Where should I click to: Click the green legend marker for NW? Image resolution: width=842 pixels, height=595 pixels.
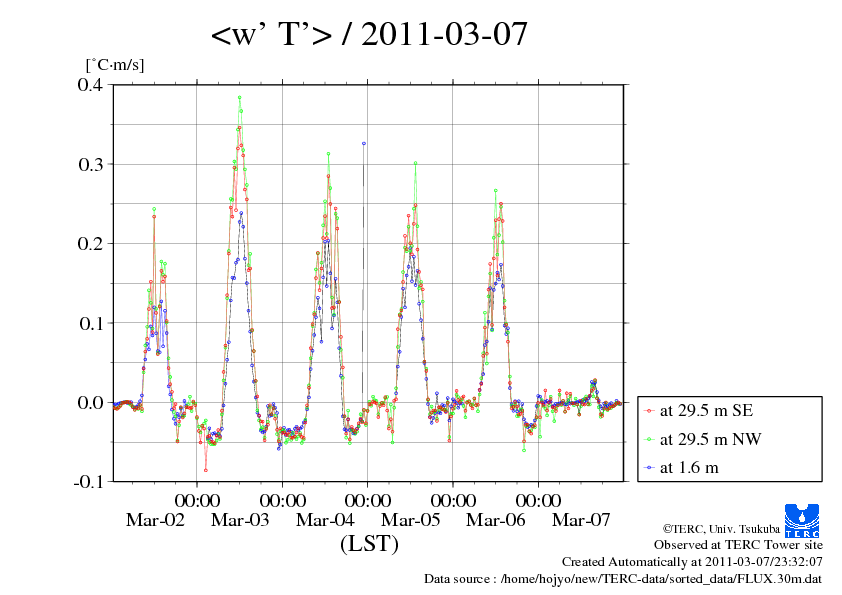649,439
